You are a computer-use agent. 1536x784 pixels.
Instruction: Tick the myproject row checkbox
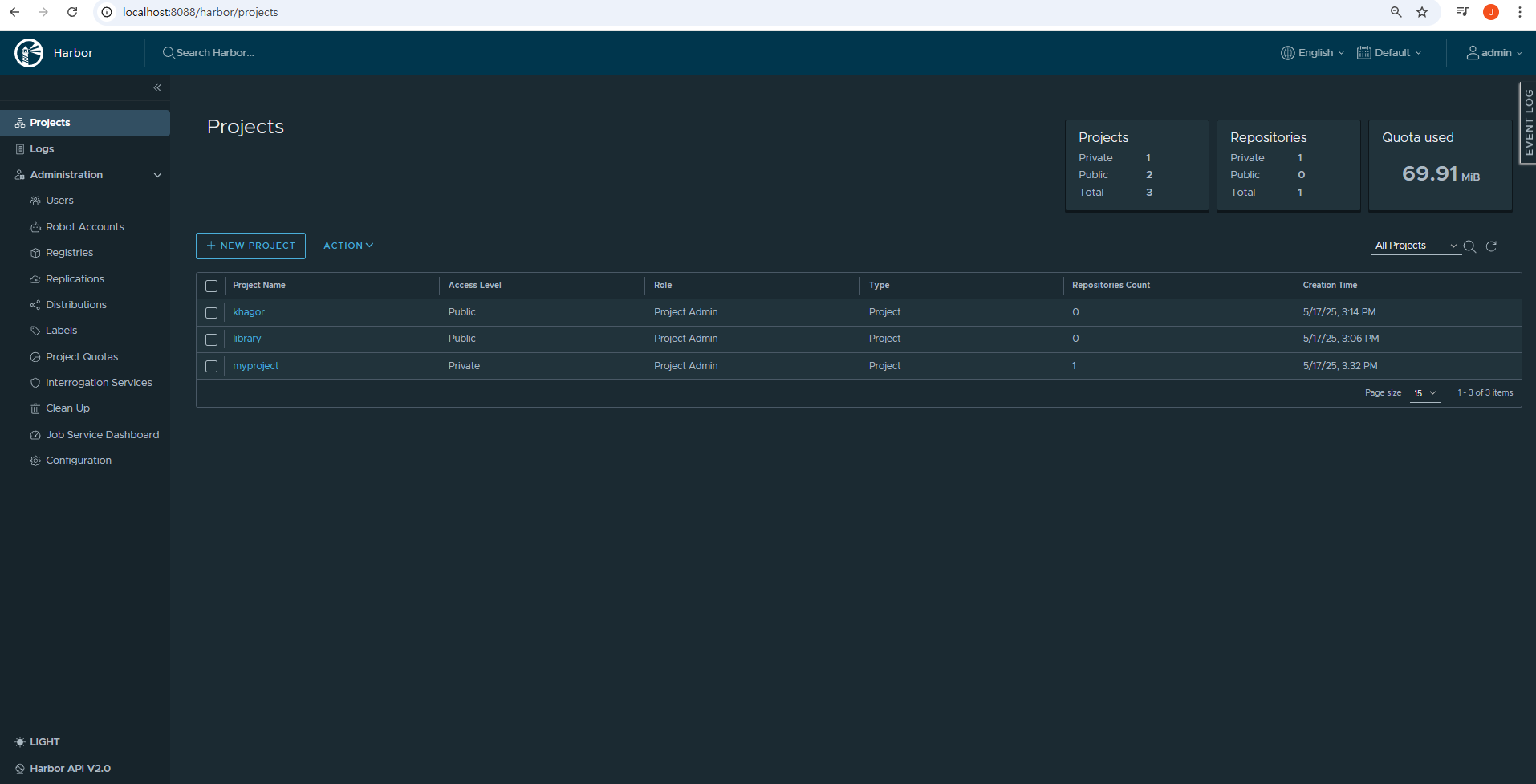coord(211,367)
